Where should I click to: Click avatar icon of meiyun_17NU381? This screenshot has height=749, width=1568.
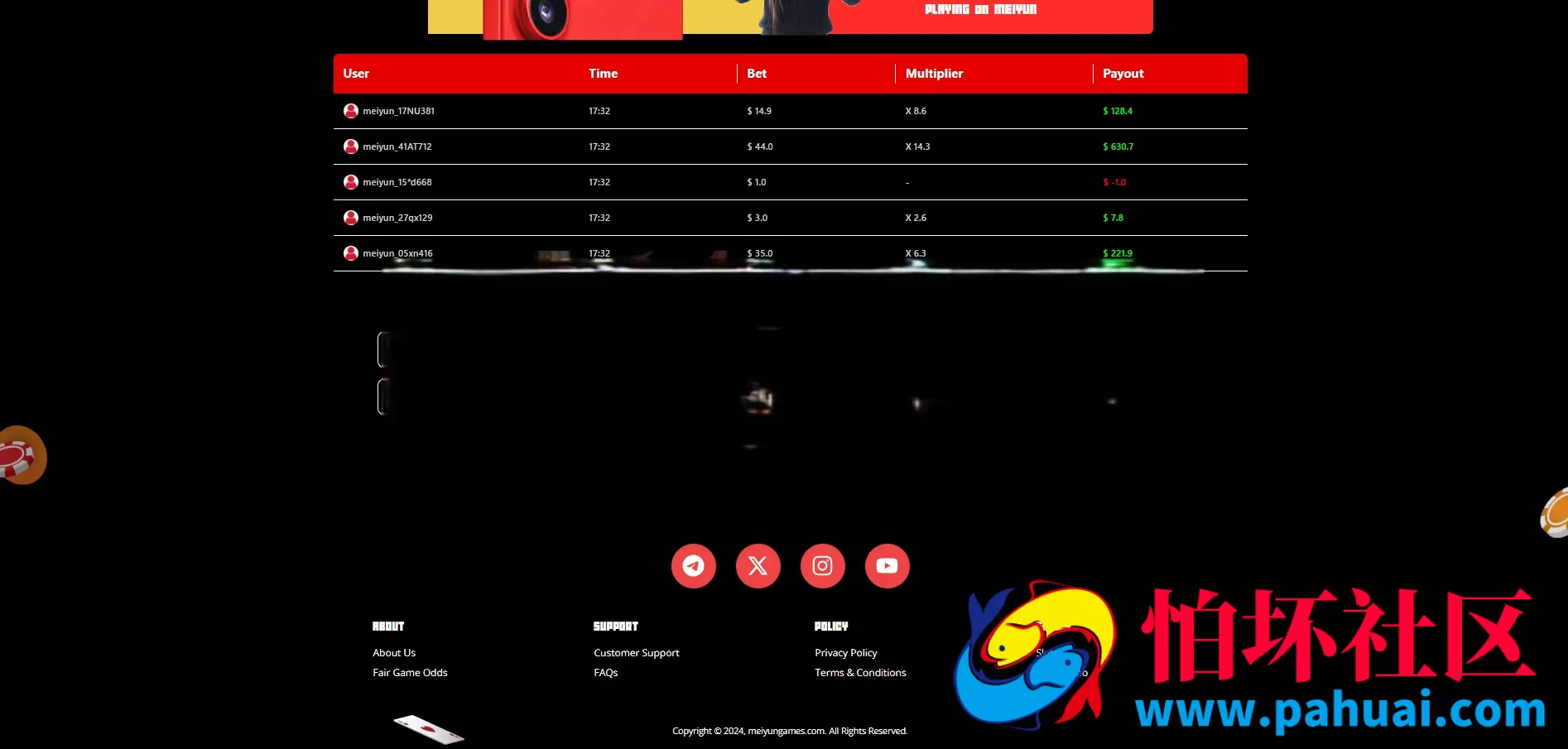pos(351,111)
